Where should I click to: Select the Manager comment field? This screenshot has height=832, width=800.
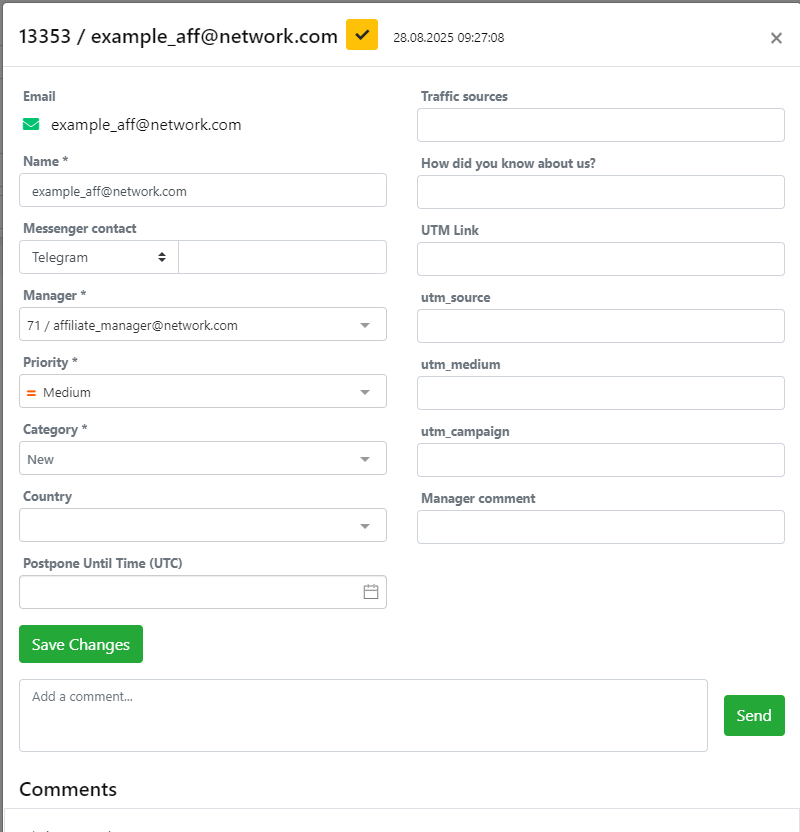[600, 527]
